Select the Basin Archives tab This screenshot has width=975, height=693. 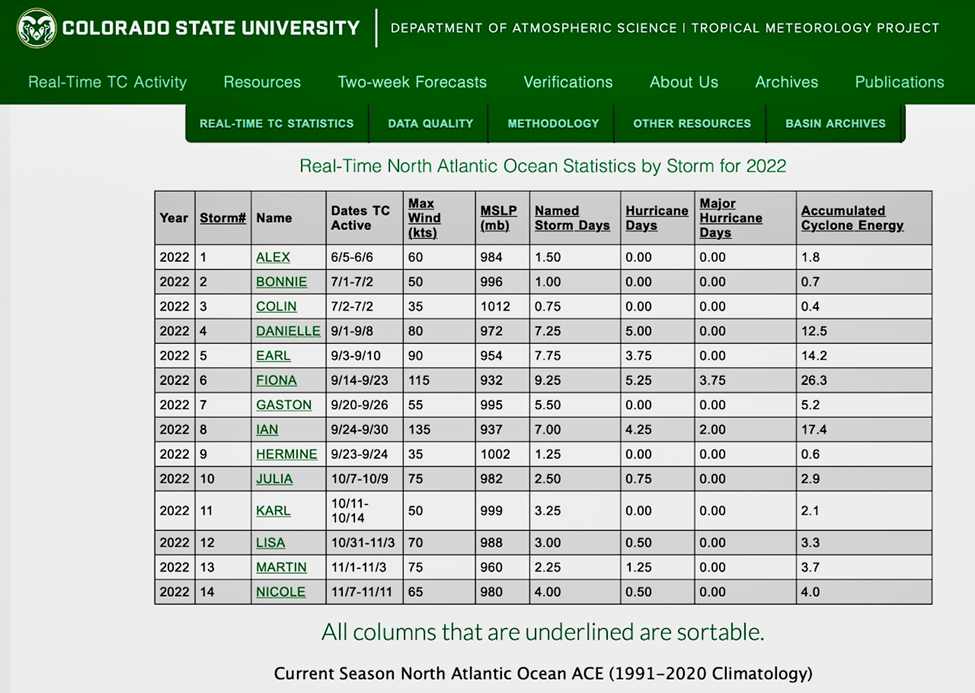pyautogui.click(x=835, y=123)
